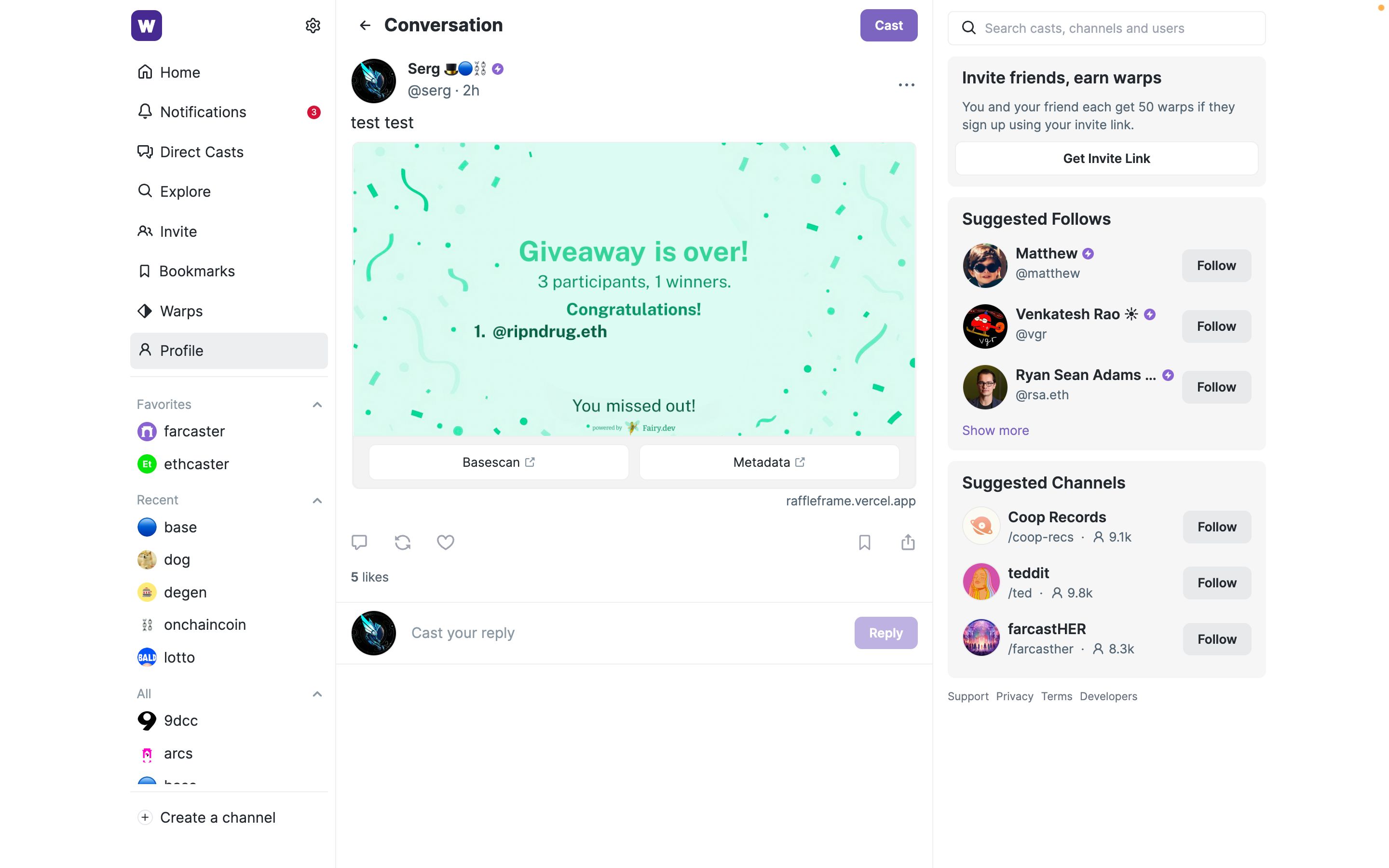
Task: Navigate to the Profile section
Action: coord(181,350)
